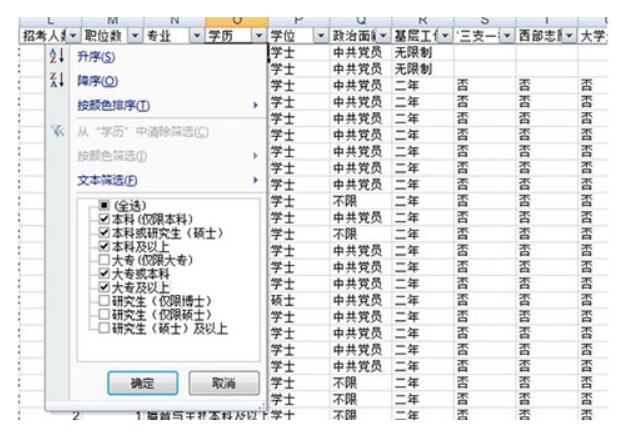The height and width of the screenshot is (434, 625).
Task: Uncheck 本科(仅限本科) filter option
Action: (x=104, y=218)
